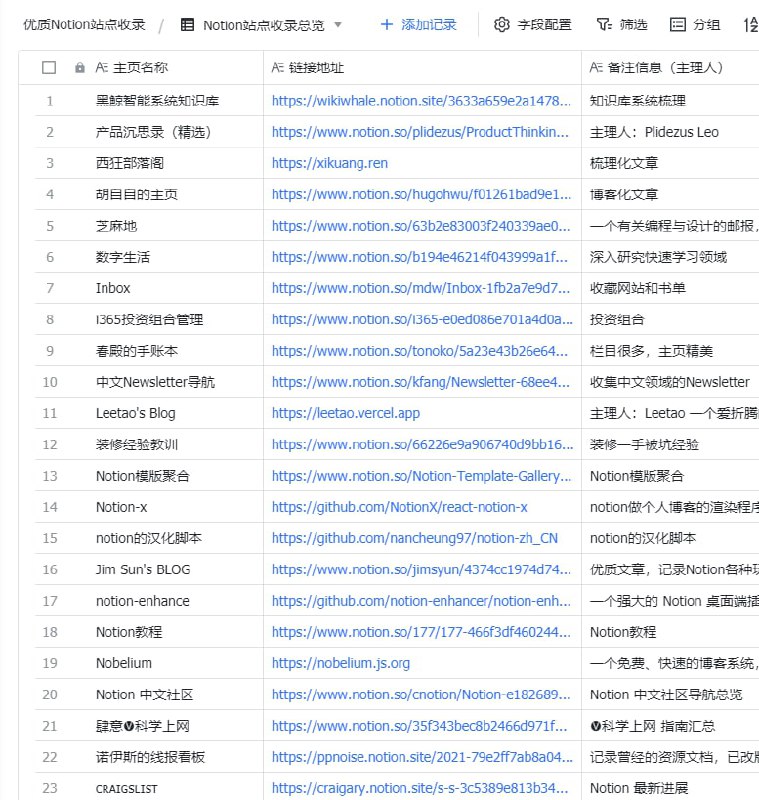Select note cell 知识库系统梳理
Viewport: 759px width, 800px height.
pyautogui.click(x=638, y=101)
